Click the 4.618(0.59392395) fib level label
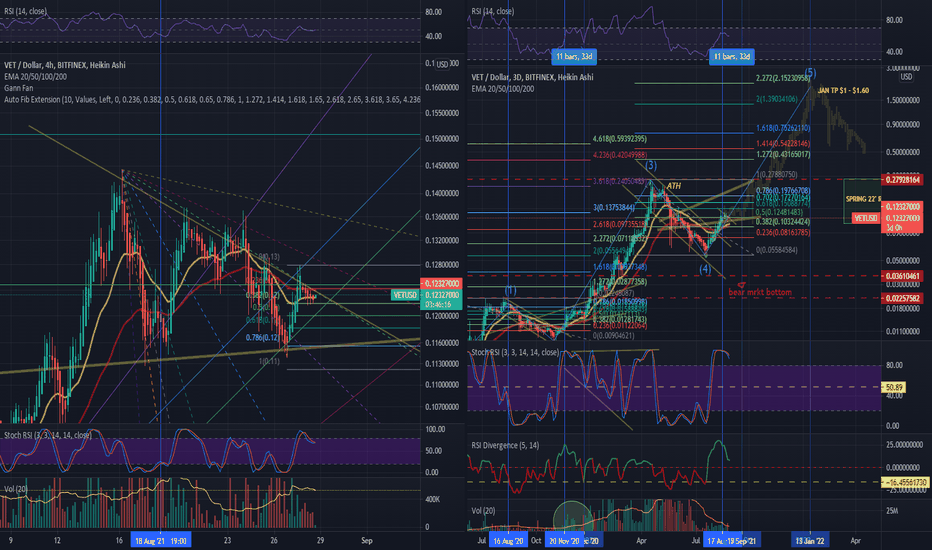 [x=619, y=139]
